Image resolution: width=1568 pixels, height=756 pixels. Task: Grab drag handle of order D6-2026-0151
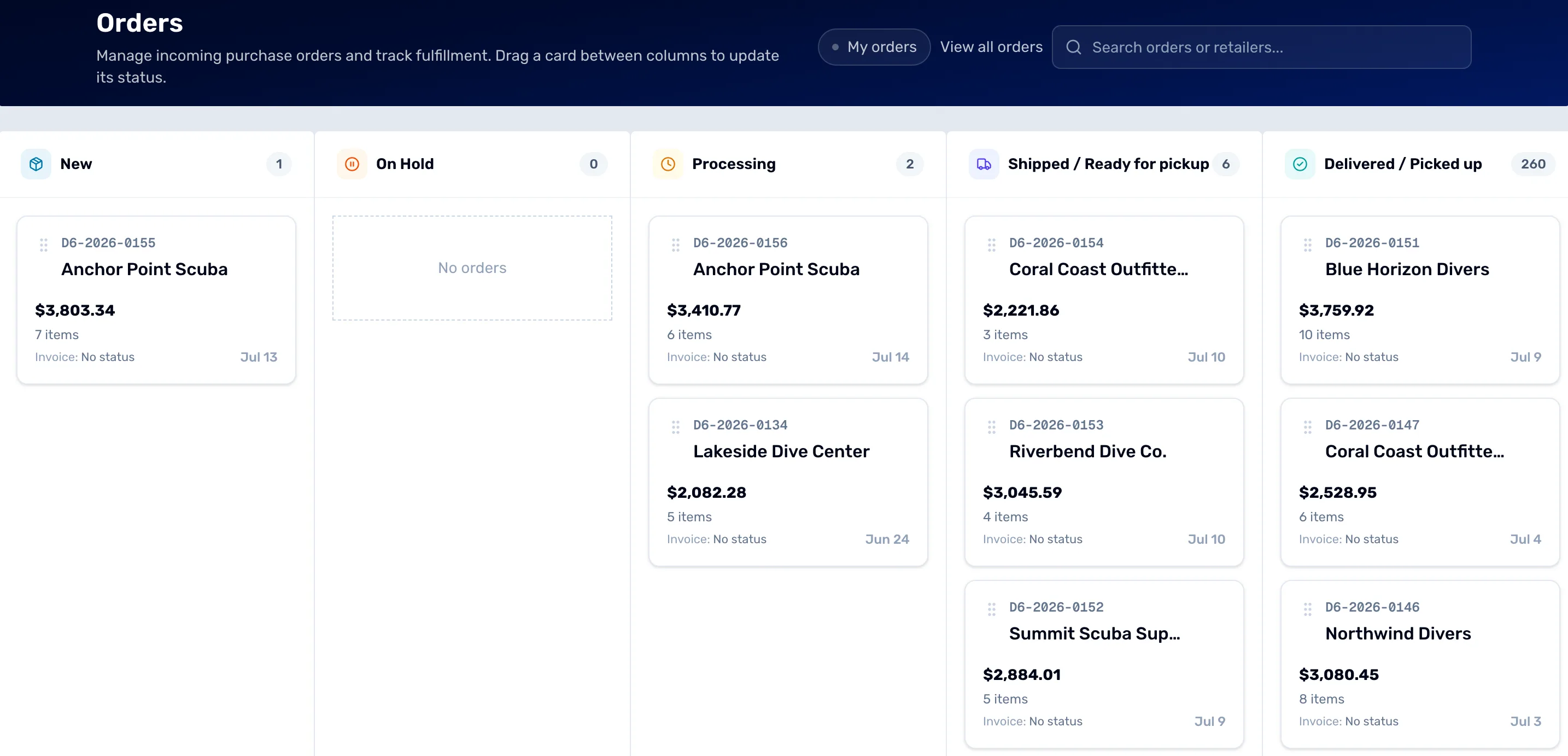[1307, 245]
